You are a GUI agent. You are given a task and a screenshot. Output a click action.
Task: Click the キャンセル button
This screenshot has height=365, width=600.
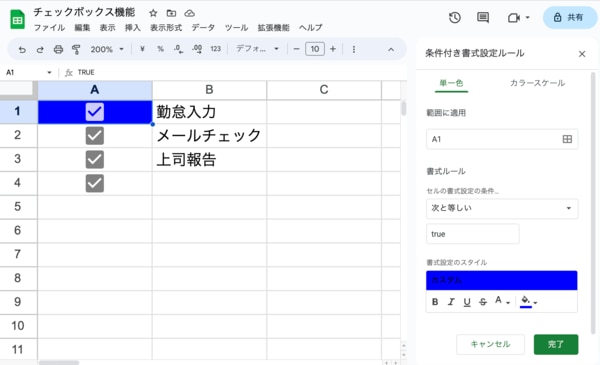[490, 344]
